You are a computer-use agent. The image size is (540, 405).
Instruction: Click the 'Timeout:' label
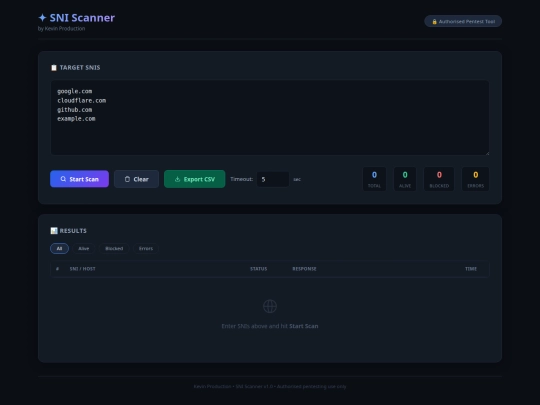[241, 179]
